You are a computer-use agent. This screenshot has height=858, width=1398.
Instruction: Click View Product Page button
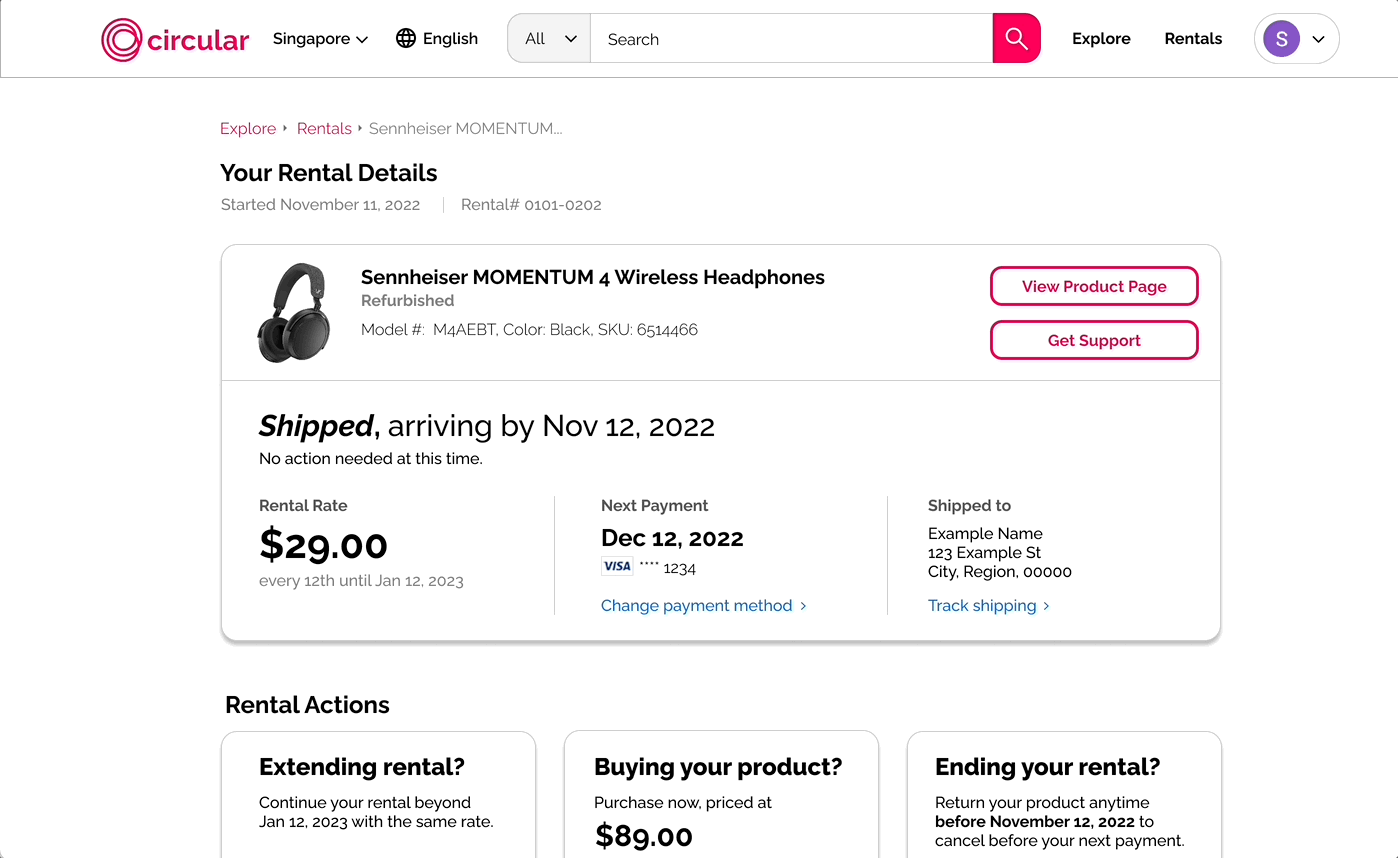tap(1094, 286)
